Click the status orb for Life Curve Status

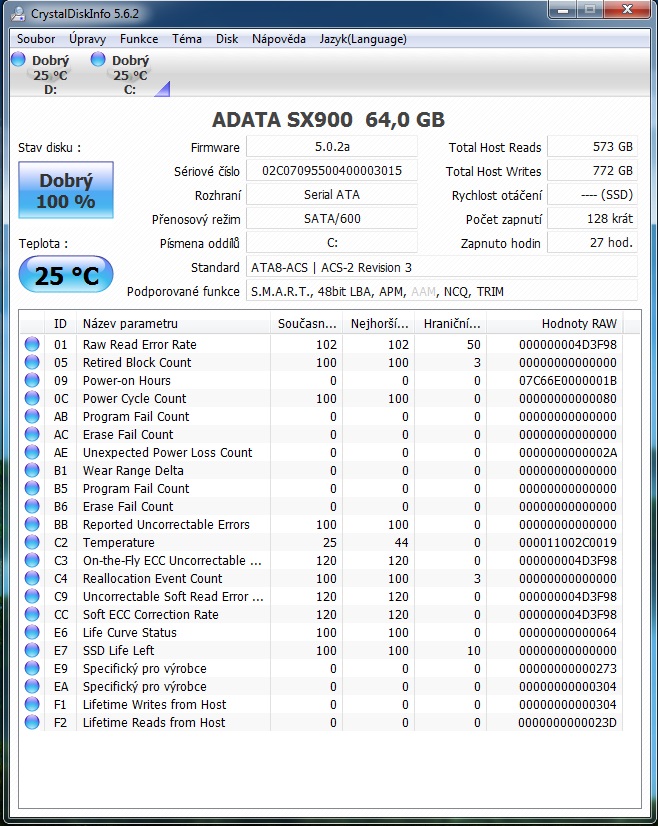coord(32,632)
